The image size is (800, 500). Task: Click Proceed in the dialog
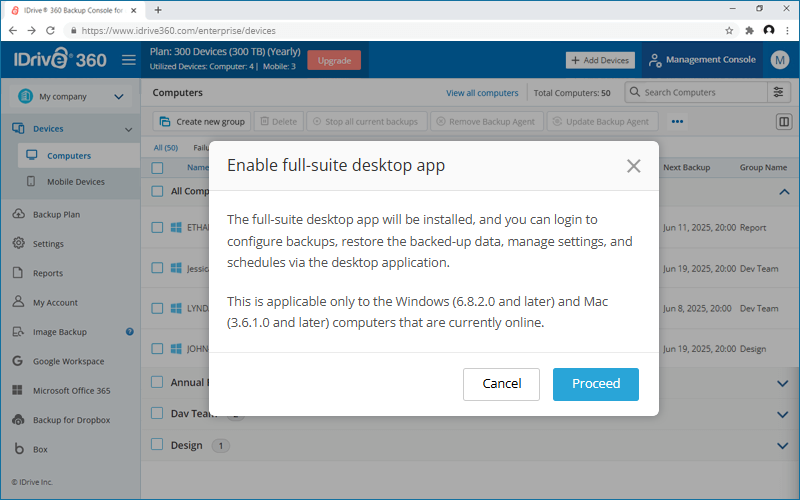595,384
